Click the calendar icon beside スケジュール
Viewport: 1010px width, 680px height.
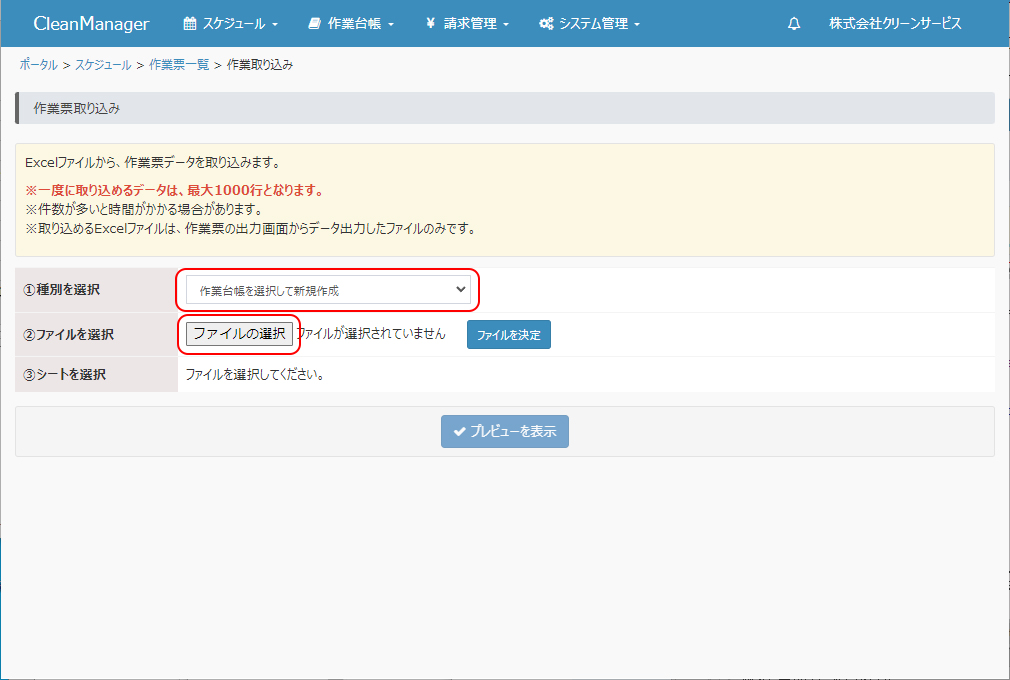190,24
